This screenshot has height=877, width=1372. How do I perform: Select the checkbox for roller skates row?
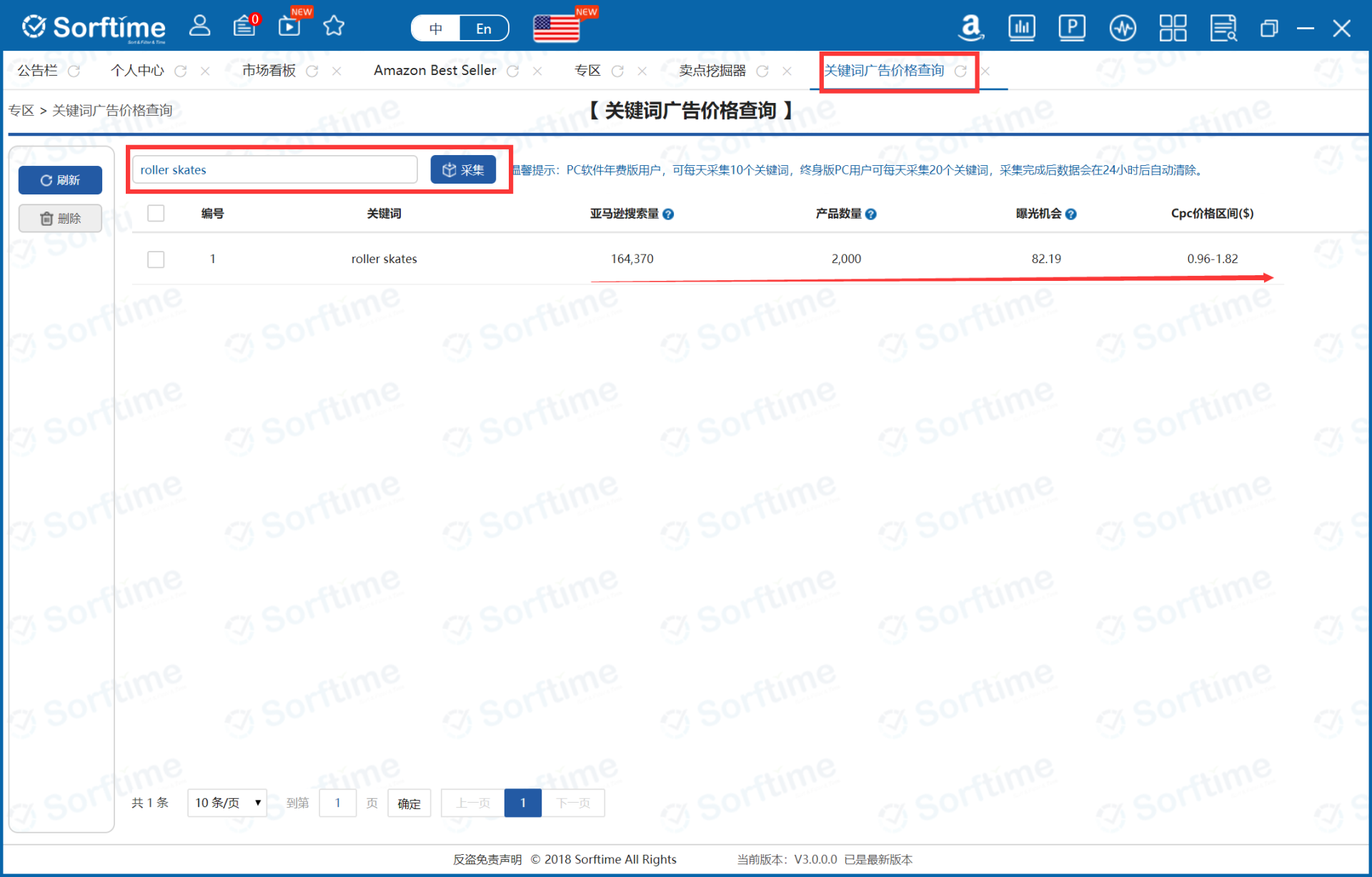pyautogui.click(x=155, y=259)
